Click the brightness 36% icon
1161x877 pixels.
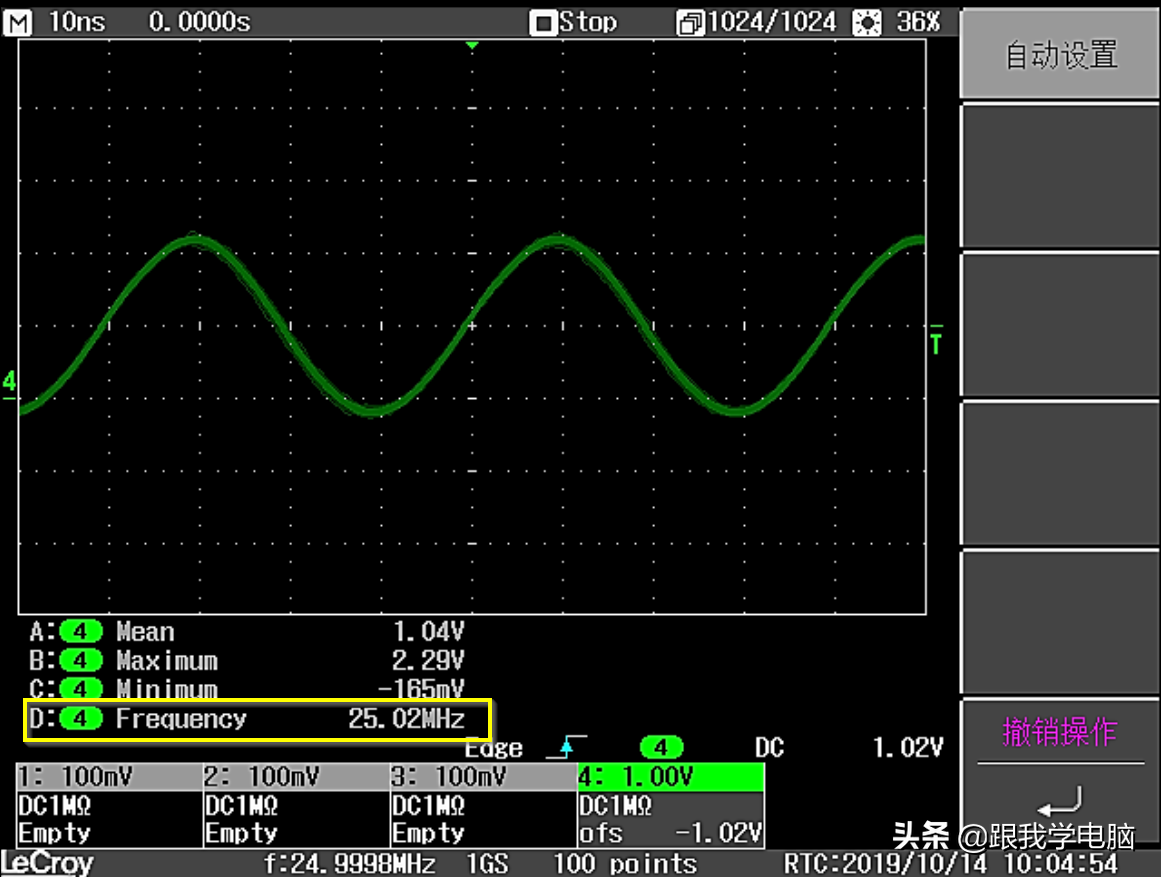pyautogui.click(x=866, y=23)
